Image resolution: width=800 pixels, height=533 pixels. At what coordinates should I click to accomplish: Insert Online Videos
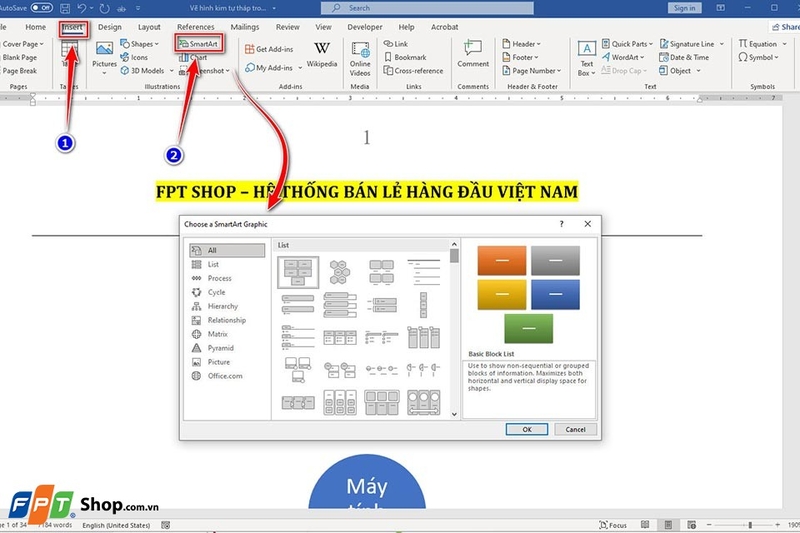(x=360, y=59)
